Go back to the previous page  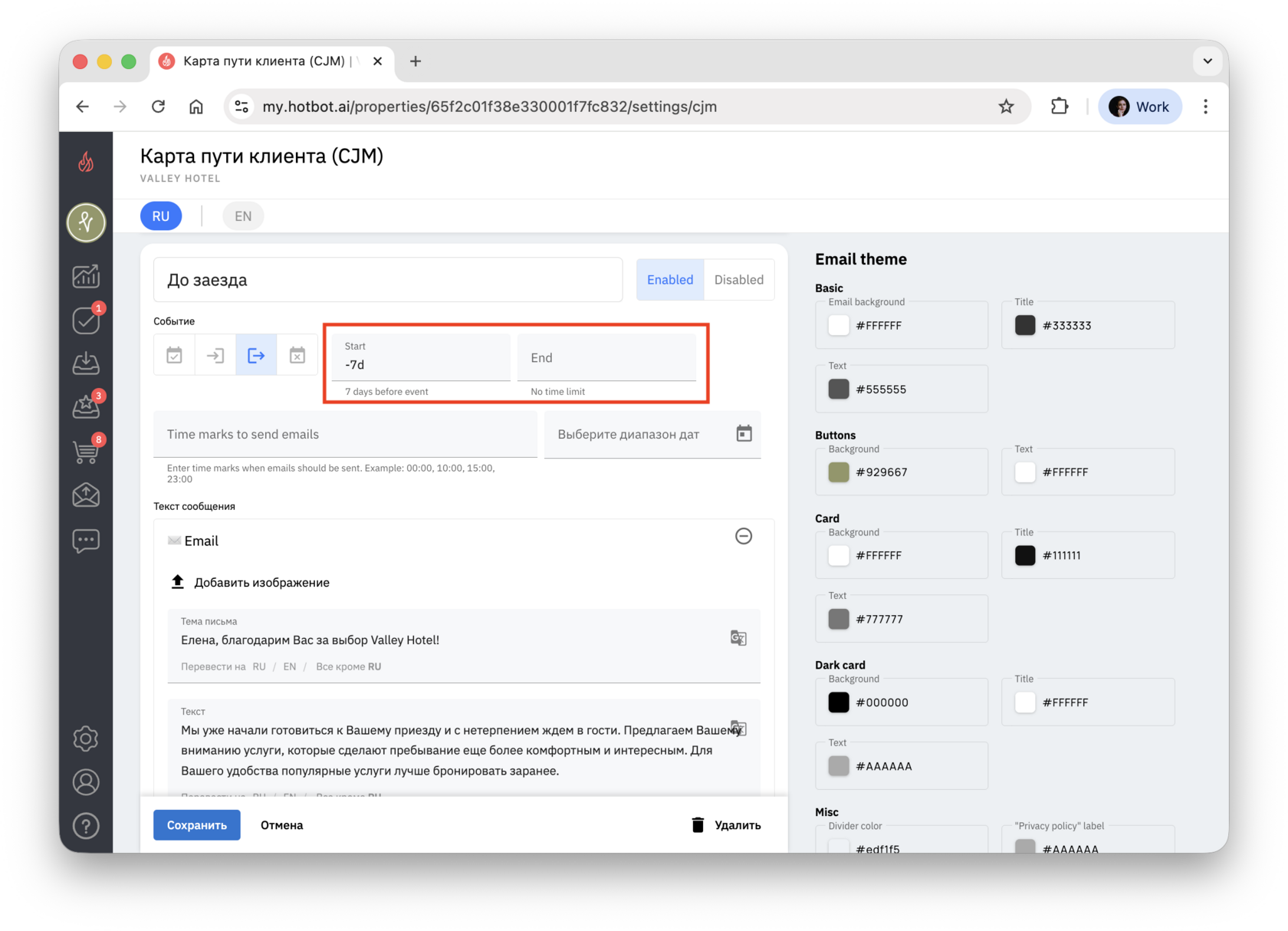(83, 107)
